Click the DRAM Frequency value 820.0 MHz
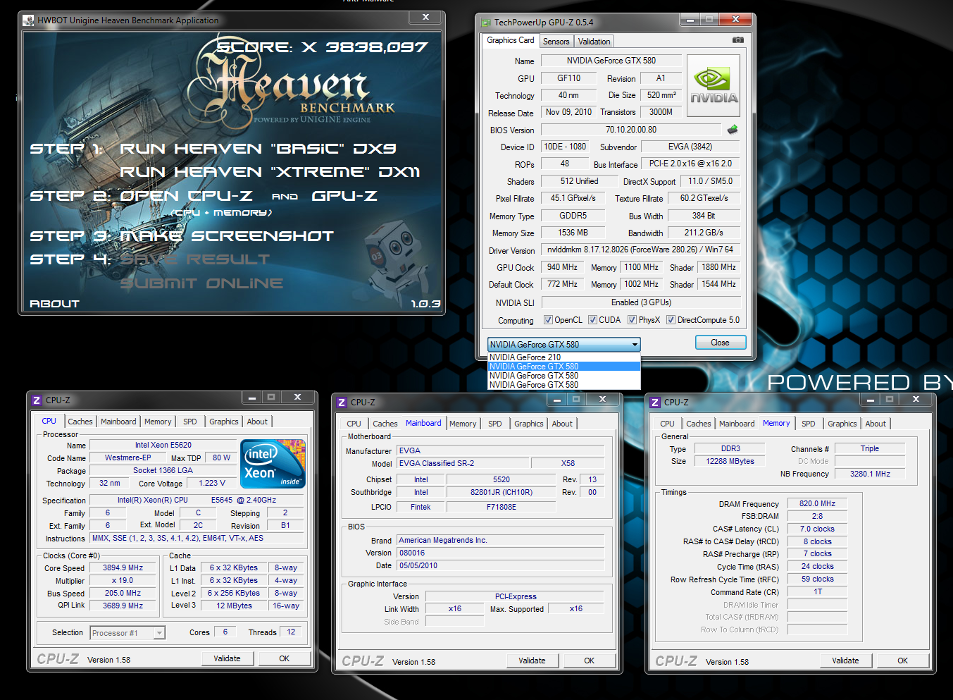The image size is (953, 700). pos(817,503)
